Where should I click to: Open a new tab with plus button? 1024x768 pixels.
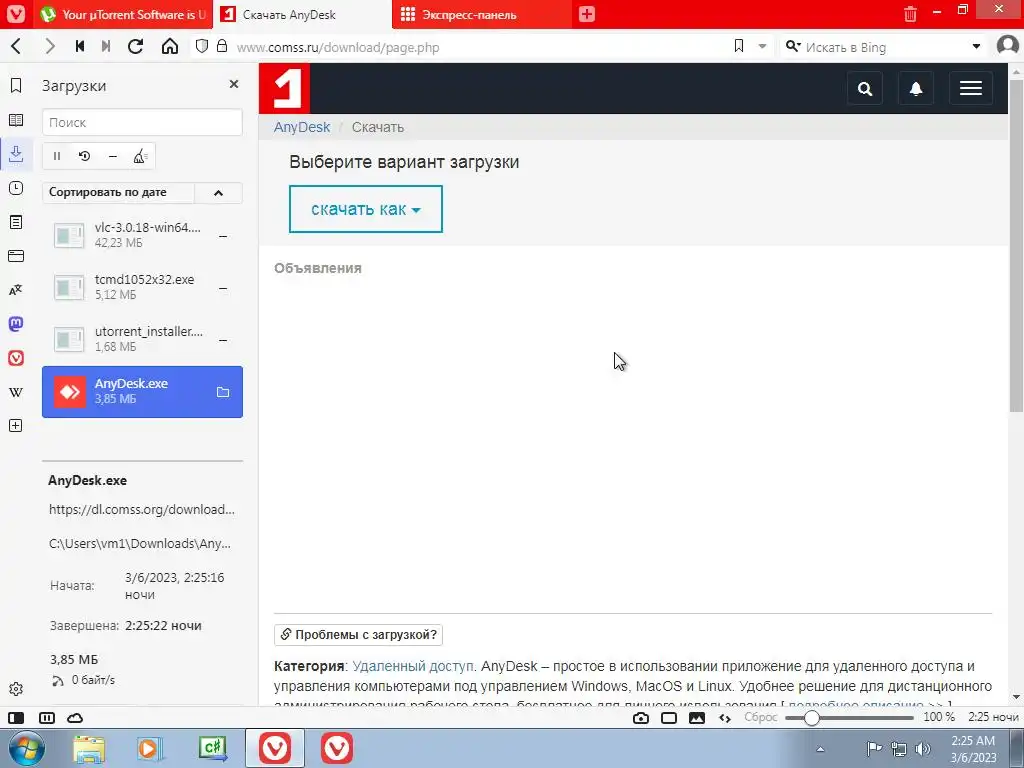click(x=586, y=14)
